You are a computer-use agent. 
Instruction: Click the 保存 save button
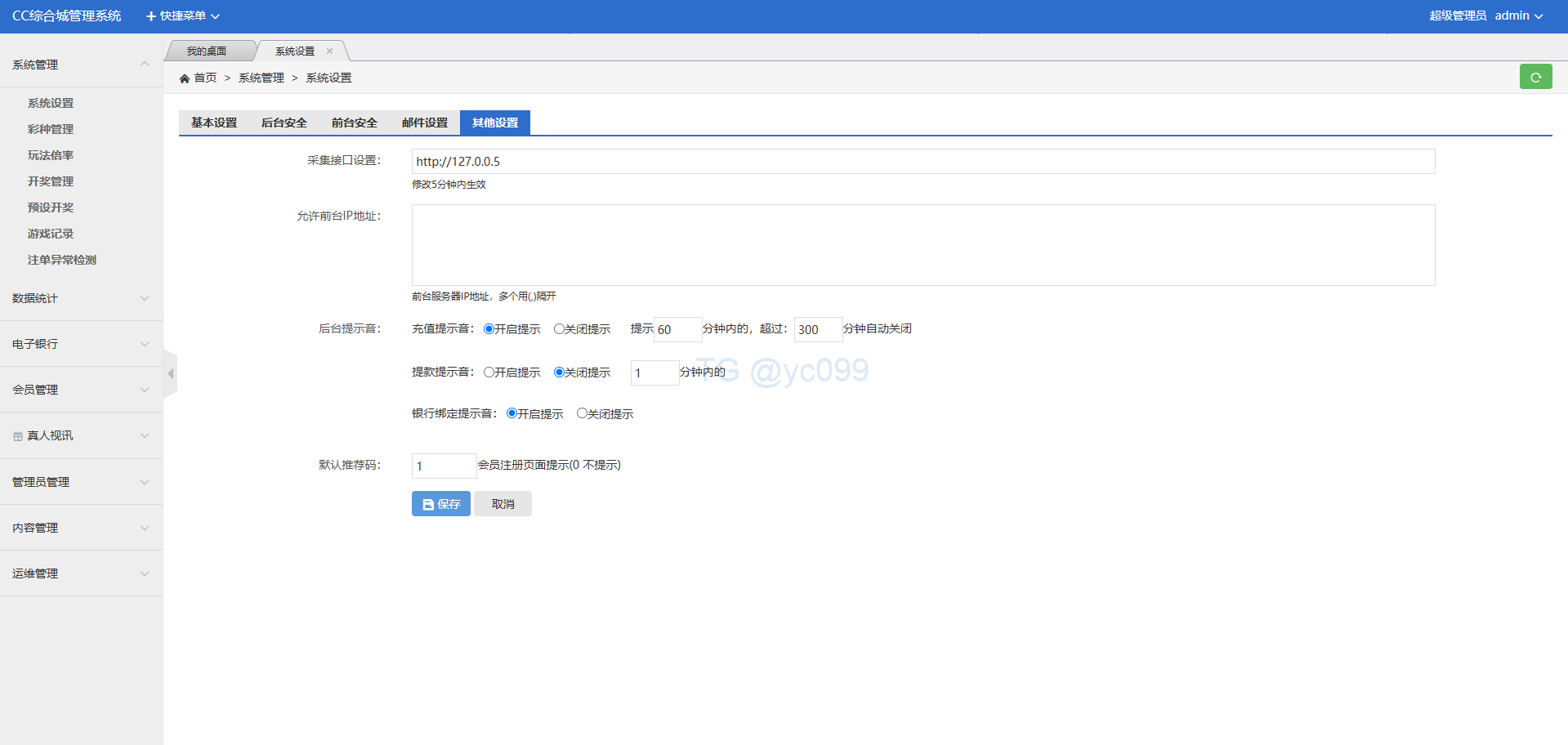(441, 504)
